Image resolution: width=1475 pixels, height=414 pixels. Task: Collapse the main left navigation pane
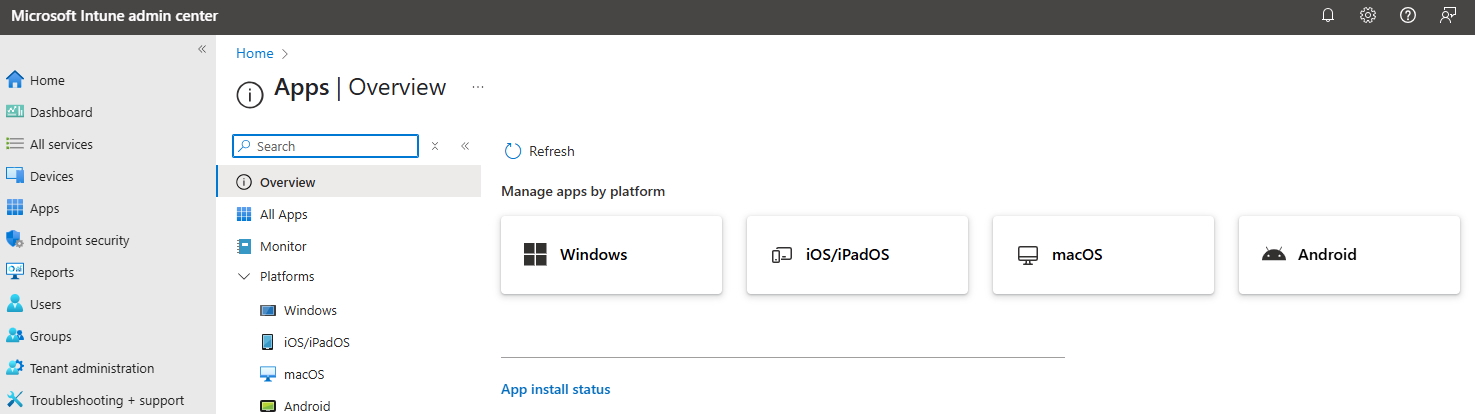pos(201,49)
